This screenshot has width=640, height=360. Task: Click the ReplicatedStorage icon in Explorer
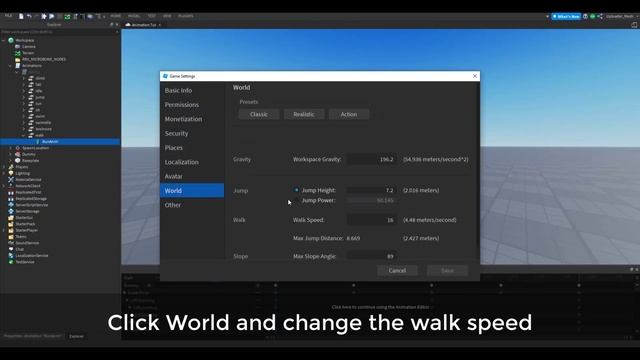11,198
